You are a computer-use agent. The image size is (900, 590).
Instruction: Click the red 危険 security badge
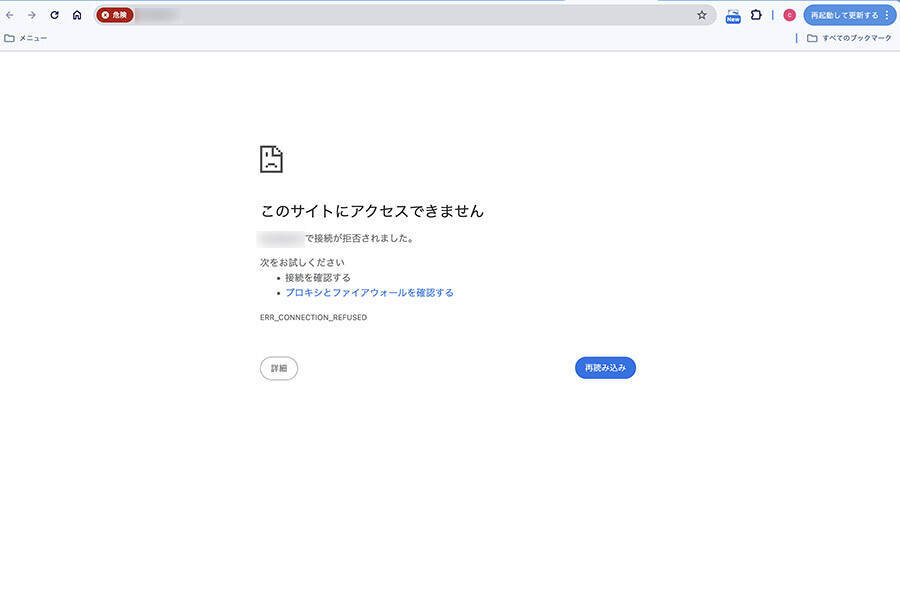[115, 15]
